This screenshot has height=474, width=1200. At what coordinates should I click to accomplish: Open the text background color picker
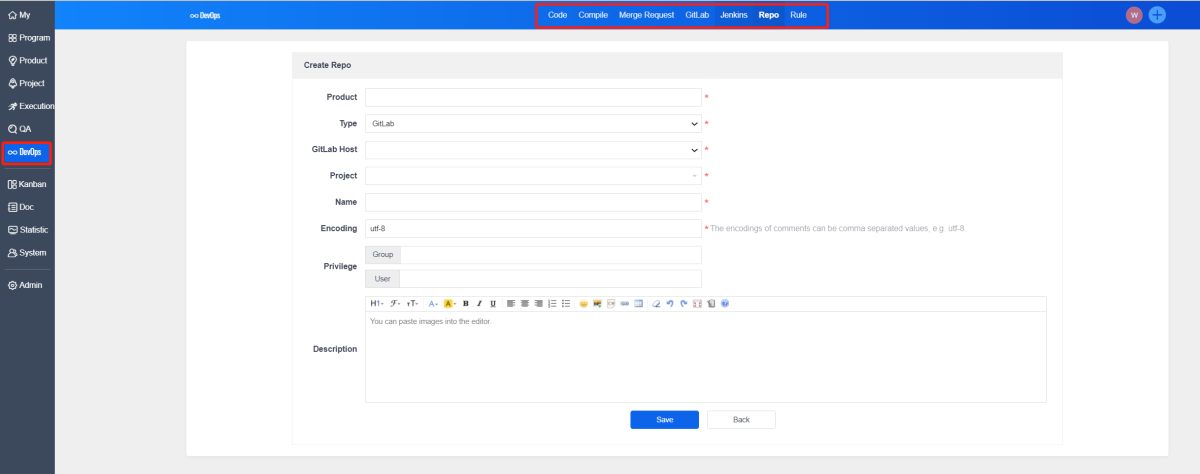(449, 303)
